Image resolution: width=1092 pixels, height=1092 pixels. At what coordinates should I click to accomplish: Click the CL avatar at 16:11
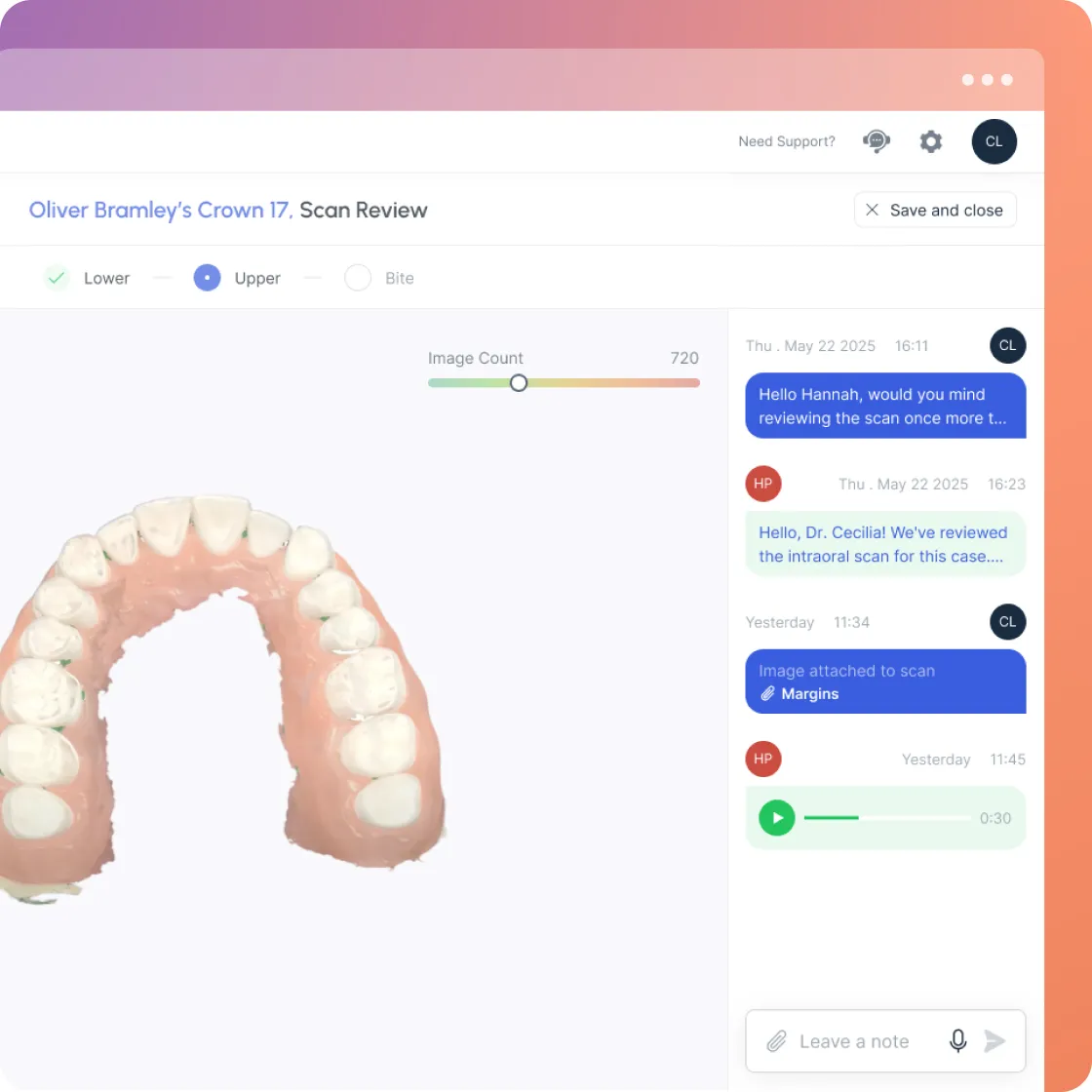tap(1008, 345)
